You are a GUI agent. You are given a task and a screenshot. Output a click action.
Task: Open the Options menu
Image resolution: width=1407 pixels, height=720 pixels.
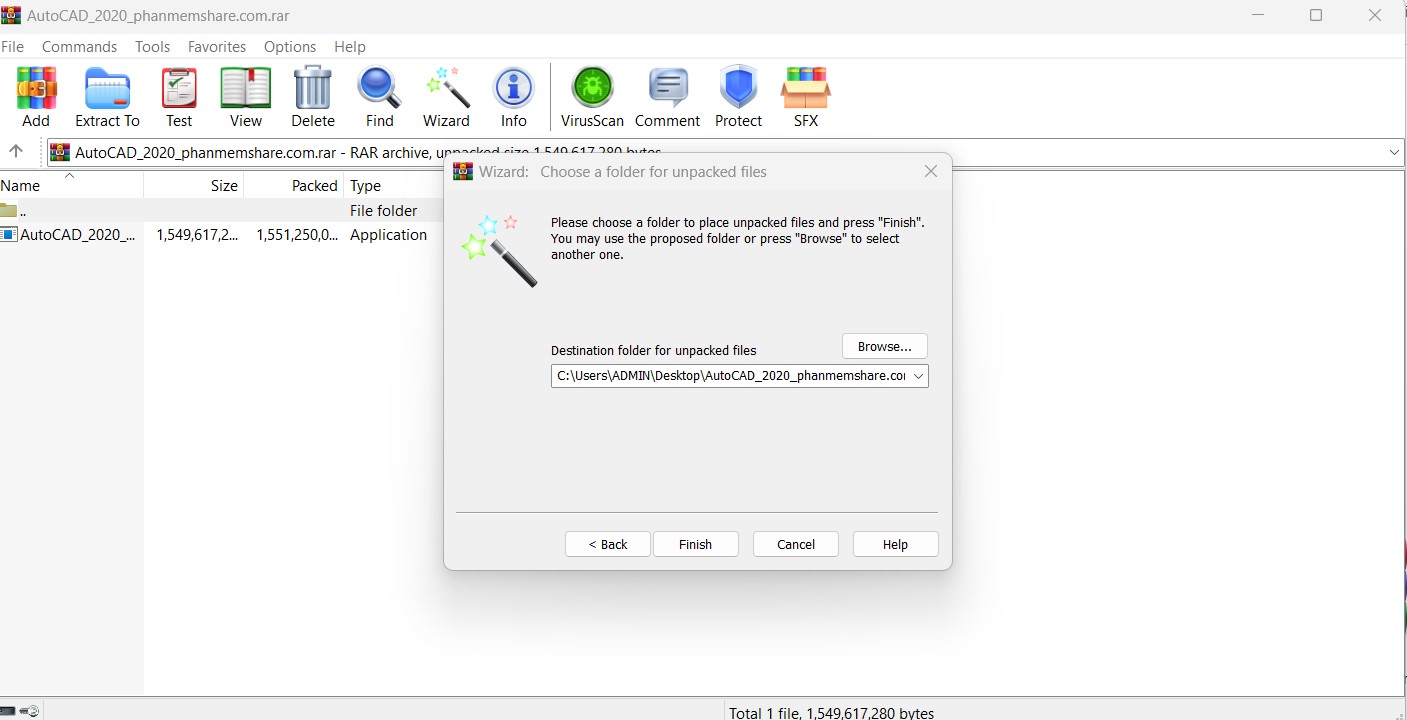pos(290,47)
